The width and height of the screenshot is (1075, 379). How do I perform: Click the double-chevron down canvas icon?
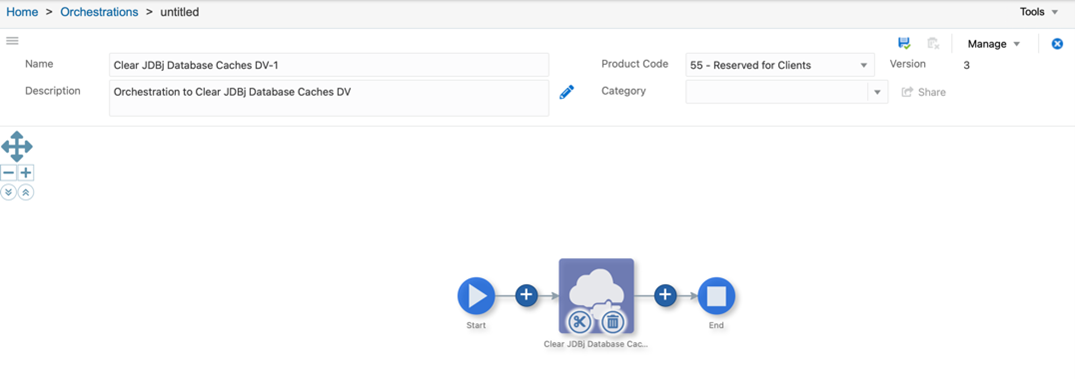click(8, 192)
